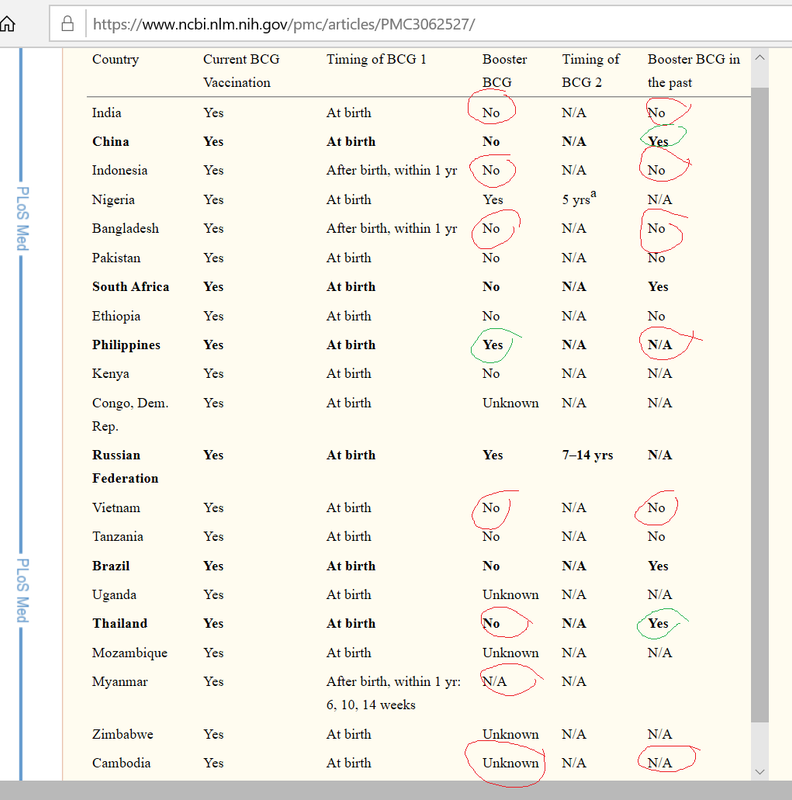This screenshot has height=800, width=792.
Task: Click the Booster BCG in the past header
Action: [x=694, y=70]
